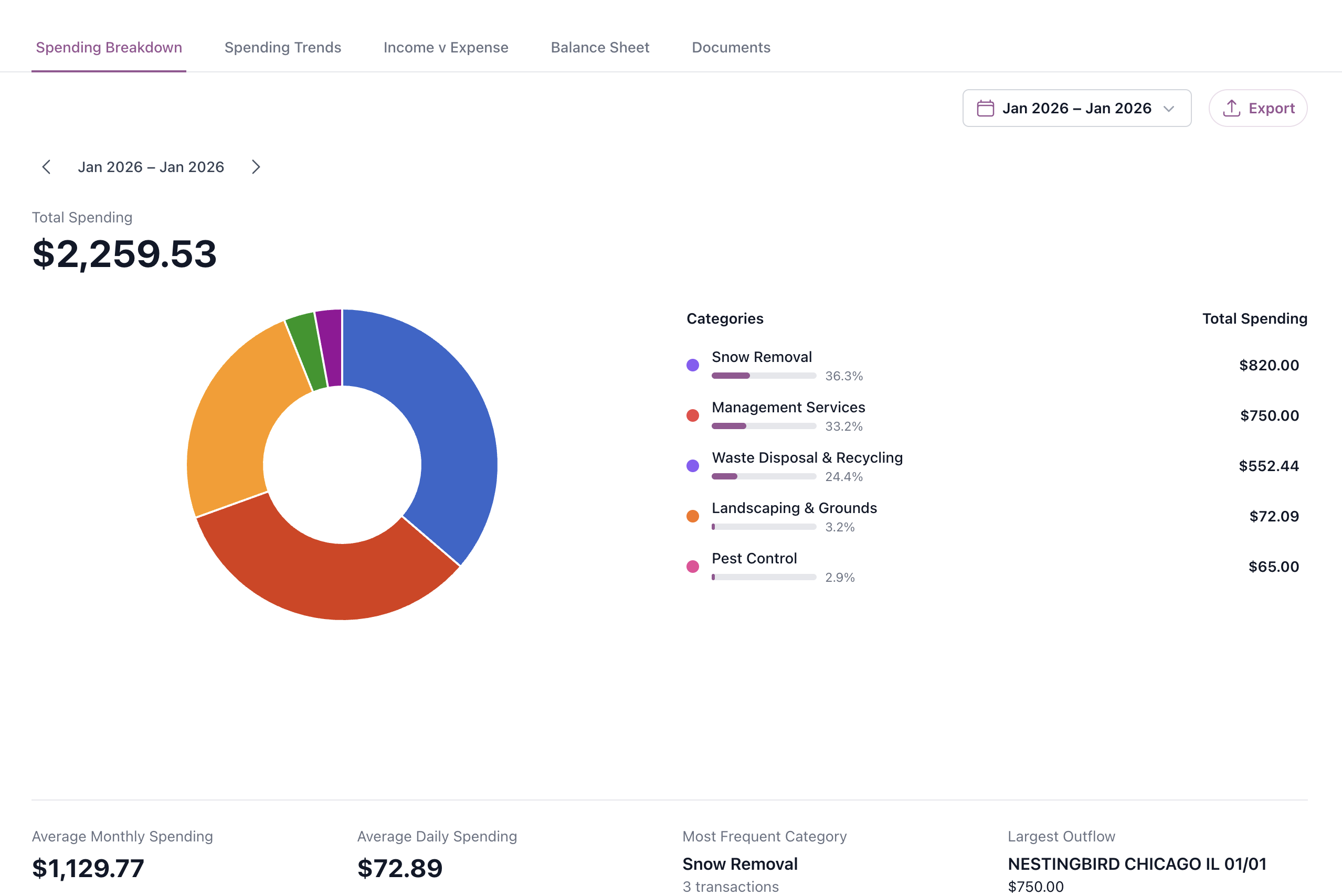
Task: Click the Waste Disposal & Recycling legend dot
Action: [693, 465]
